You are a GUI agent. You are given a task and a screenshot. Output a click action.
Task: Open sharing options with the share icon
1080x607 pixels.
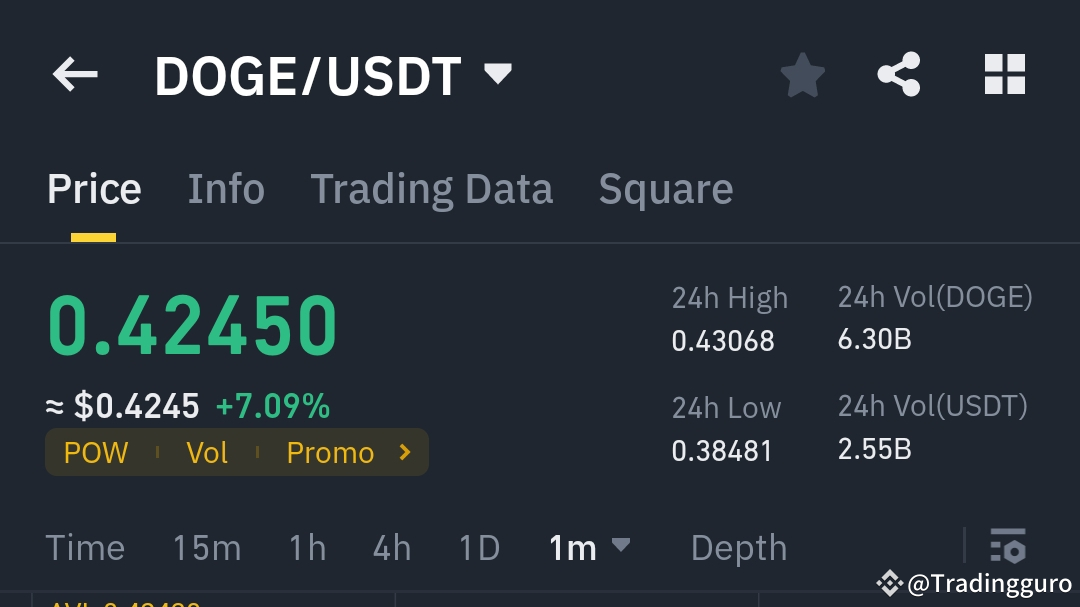coord(898,74)
